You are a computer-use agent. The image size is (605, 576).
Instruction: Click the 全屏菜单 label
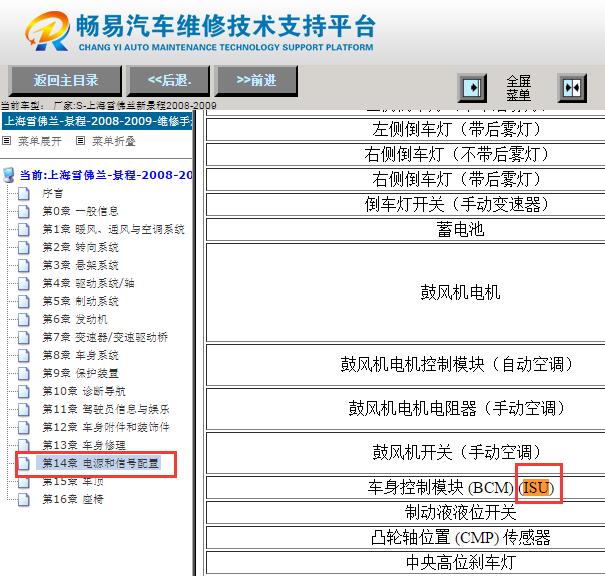pyautogui.click(x=518, y=88)
